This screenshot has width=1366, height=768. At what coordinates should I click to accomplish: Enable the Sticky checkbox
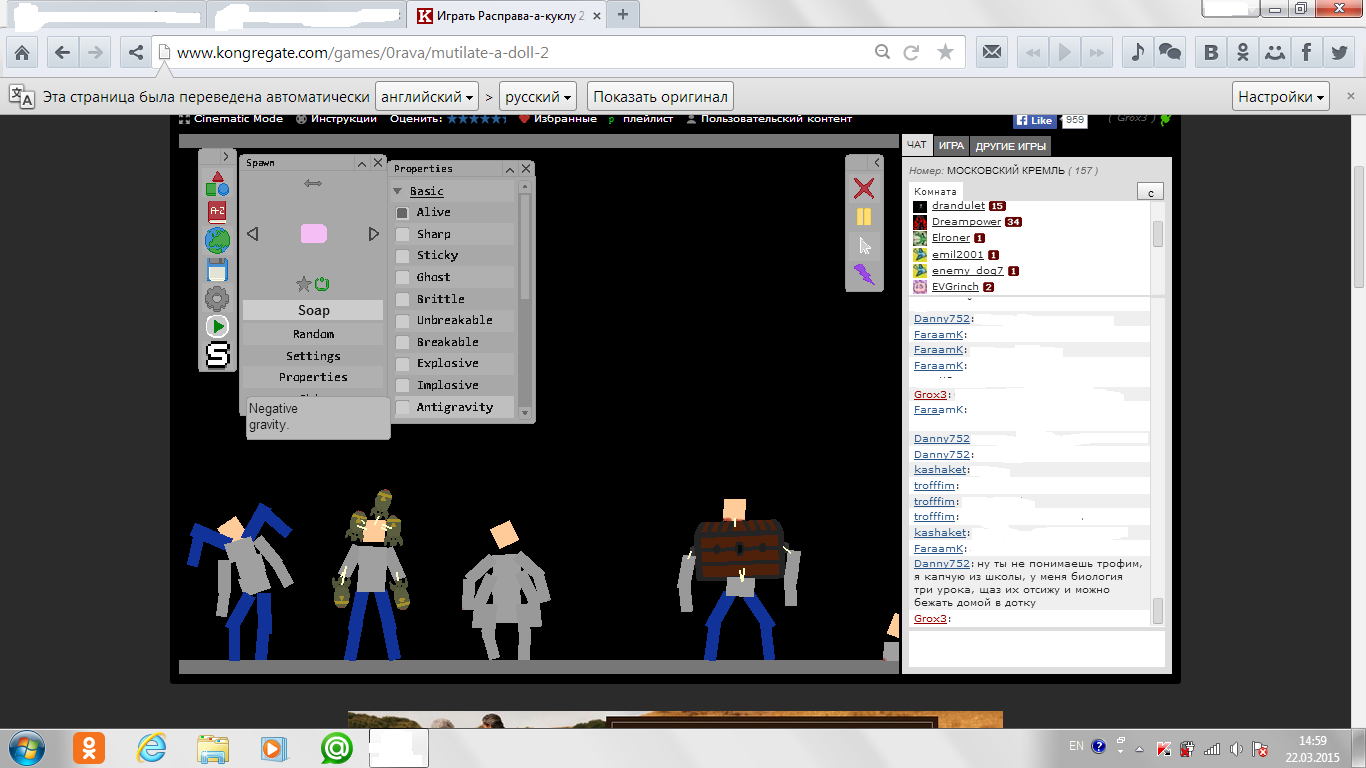(x=402, y=256)
